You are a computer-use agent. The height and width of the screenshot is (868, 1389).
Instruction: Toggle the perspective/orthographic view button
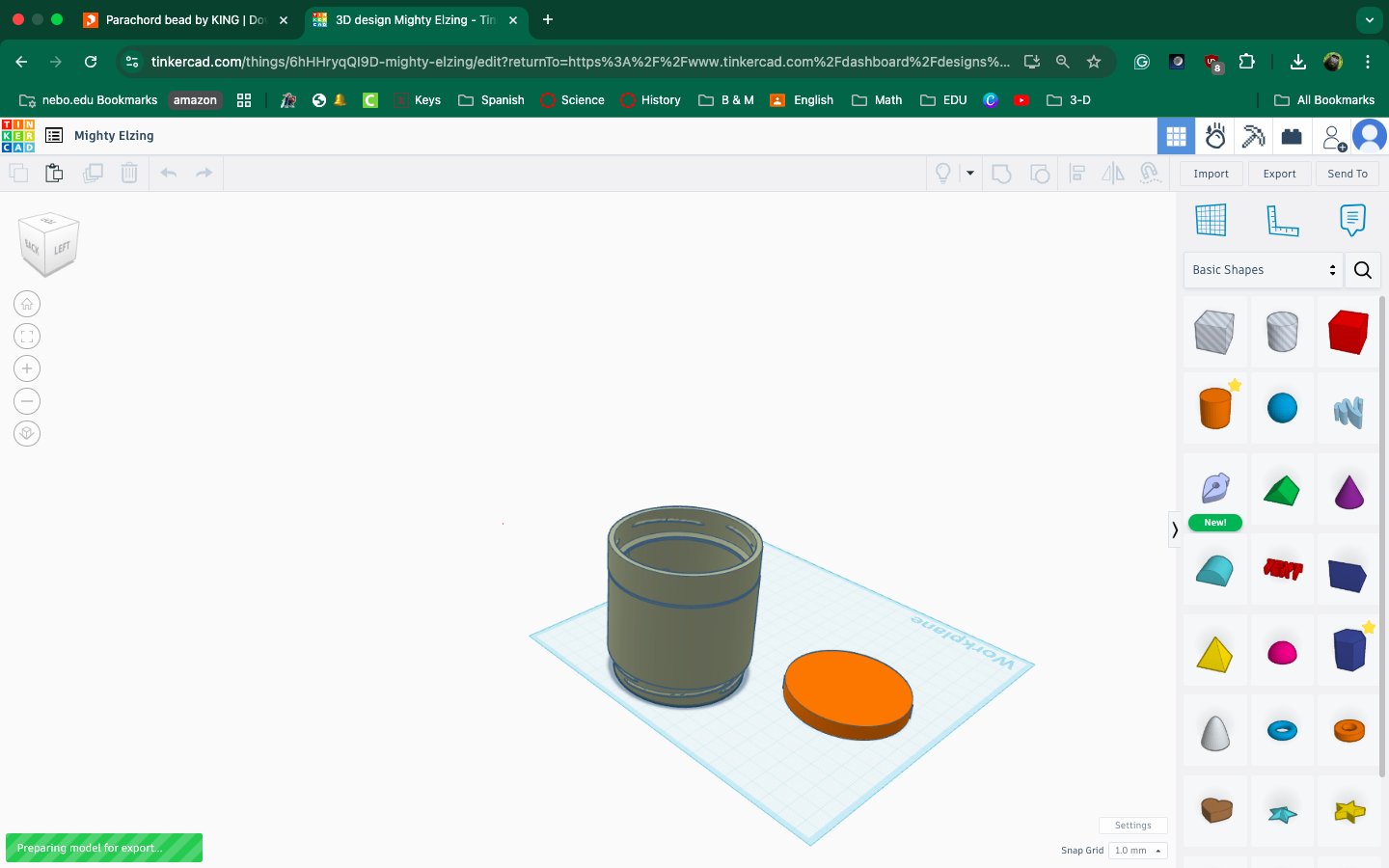[27, 434]
